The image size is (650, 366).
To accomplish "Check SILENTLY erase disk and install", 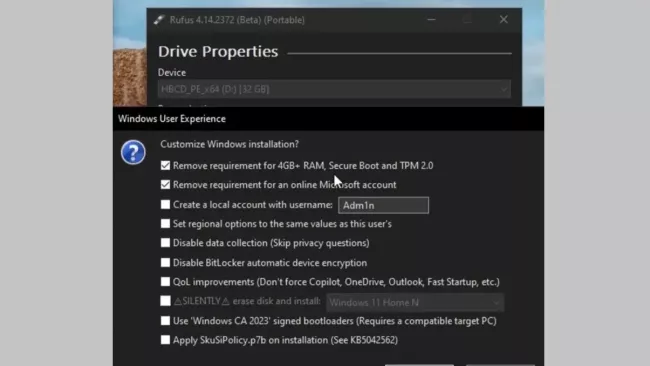I will (x=165, y=301).
